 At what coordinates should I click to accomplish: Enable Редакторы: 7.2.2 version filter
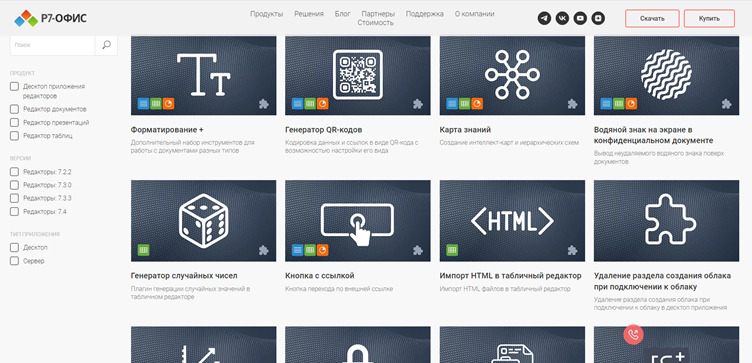pos(14,172)
